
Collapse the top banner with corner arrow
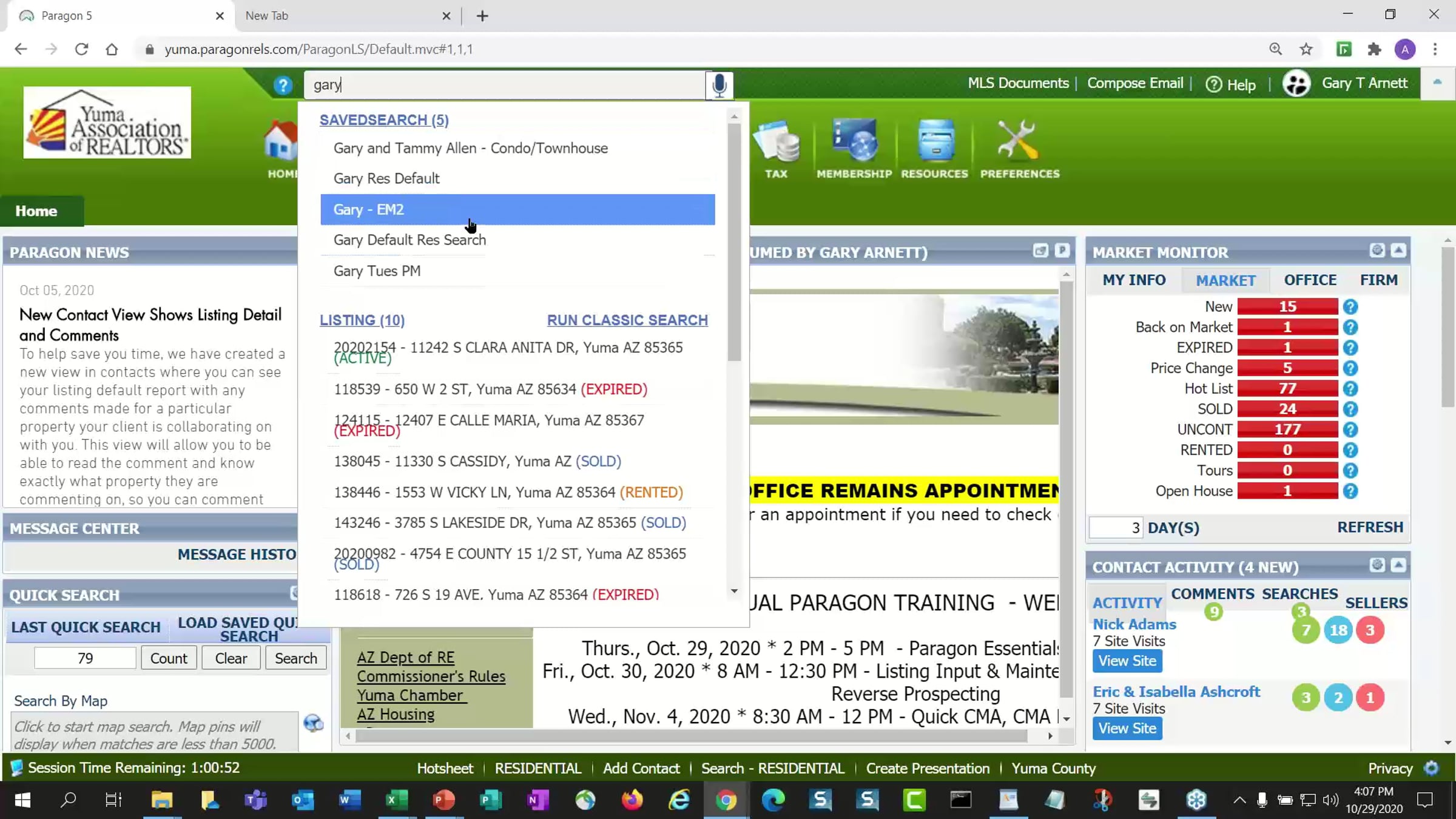(1437, 83)
